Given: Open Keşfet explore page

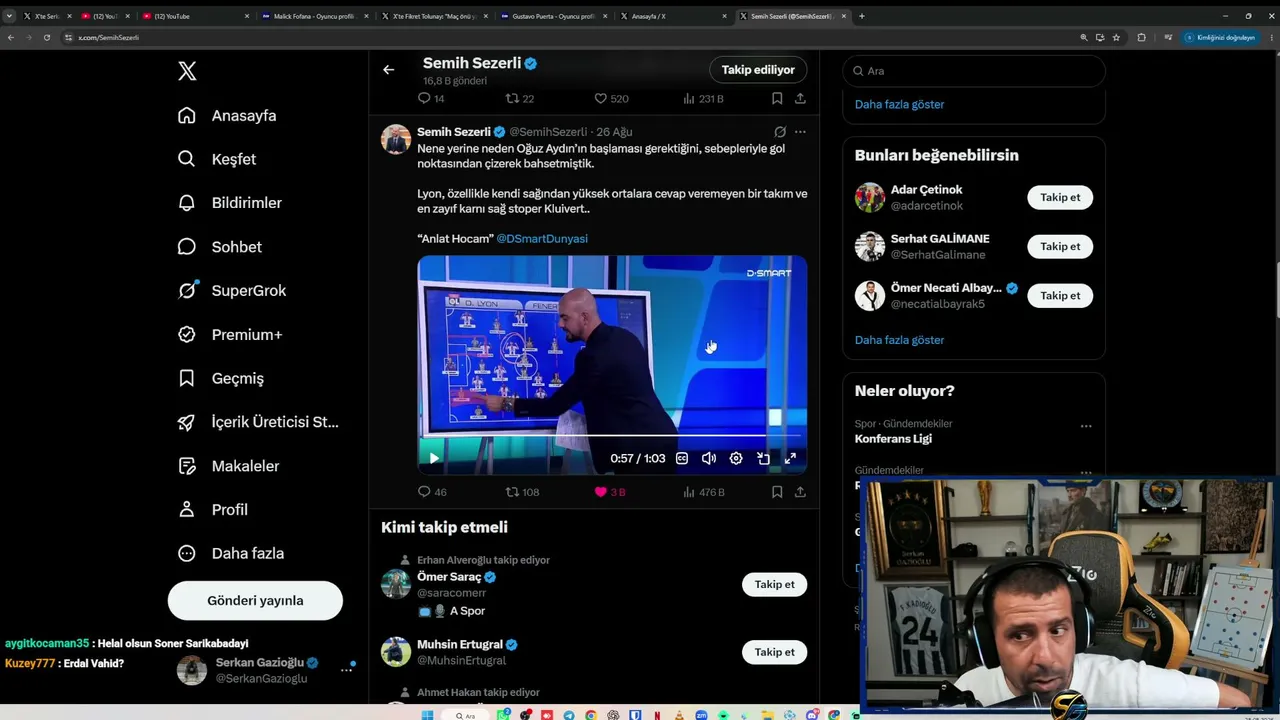Looking at the screenshot, I should (x=217, y=159).
